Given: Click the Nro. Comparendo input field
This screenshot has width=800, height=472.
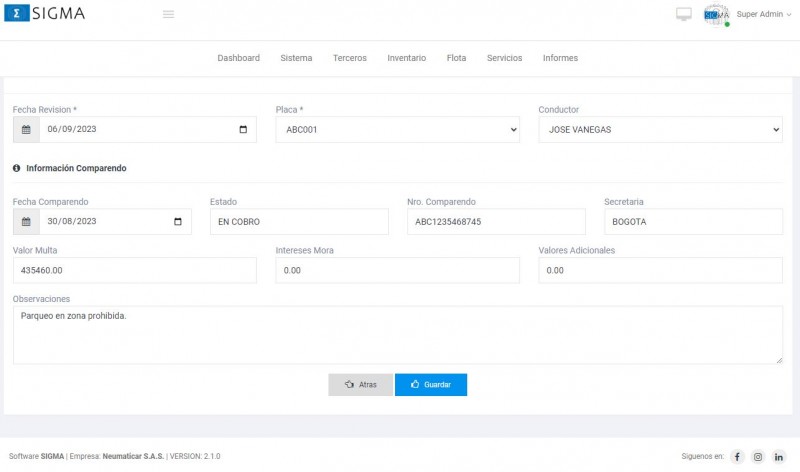Looking at the screenshot, I should [x=496, y=222].
